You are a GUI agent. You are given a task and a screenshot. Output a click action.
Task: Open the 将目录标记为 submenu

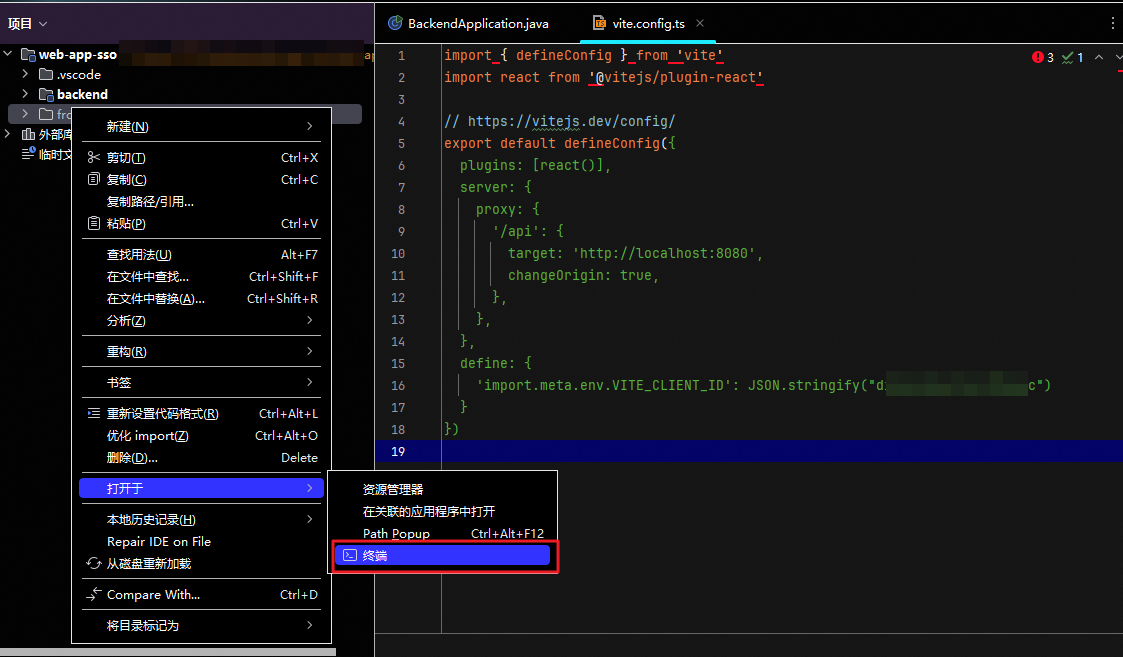click(201, 625)
